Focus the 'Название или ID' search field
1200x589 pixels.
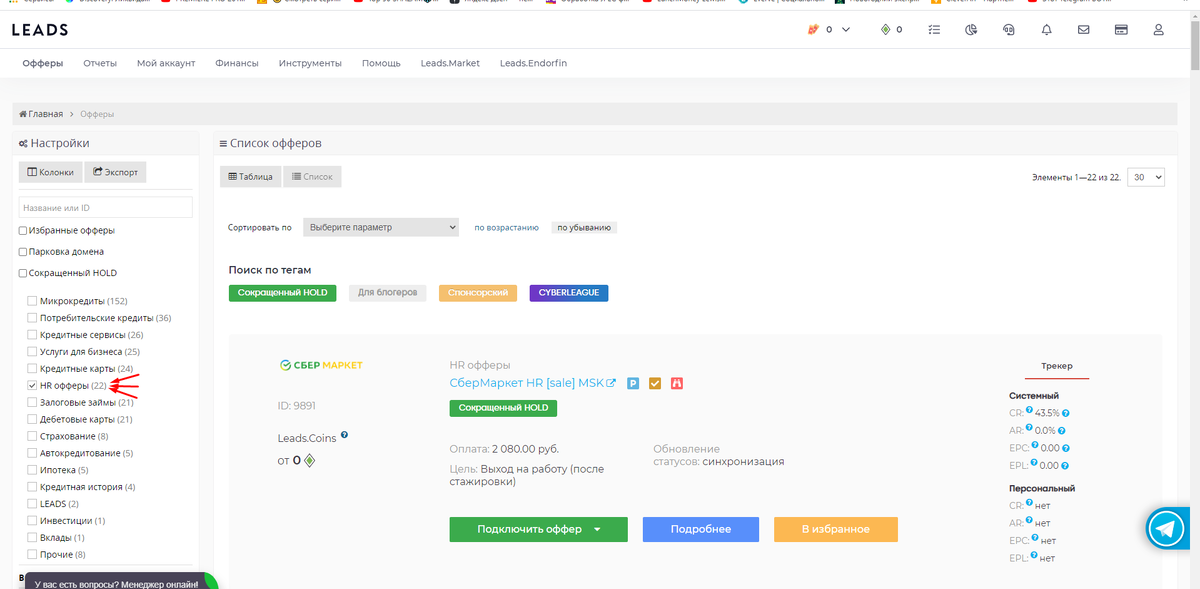(x=106, y=207)
